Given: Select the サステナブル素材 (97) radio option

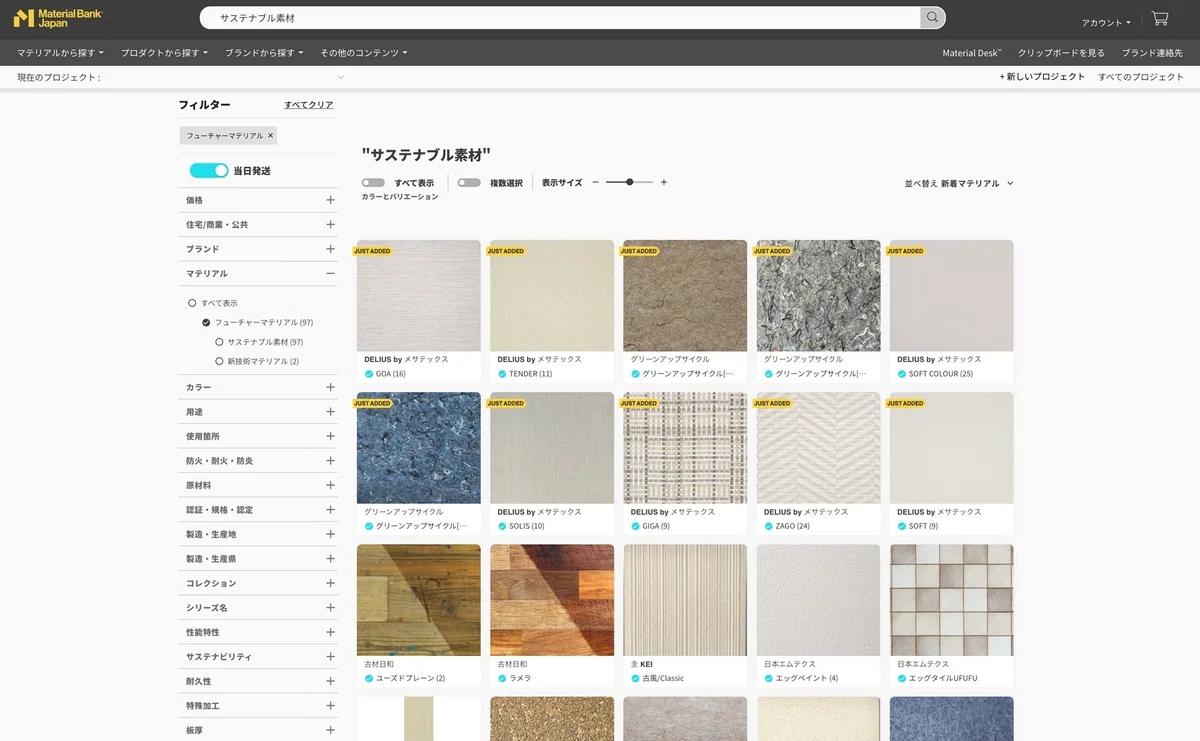Looking at the screenshot, I should (x=219, y=342).
